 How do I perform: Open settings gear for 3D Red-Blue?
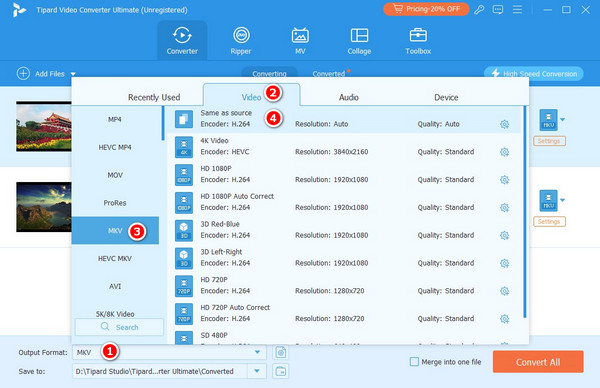[505, 235]
